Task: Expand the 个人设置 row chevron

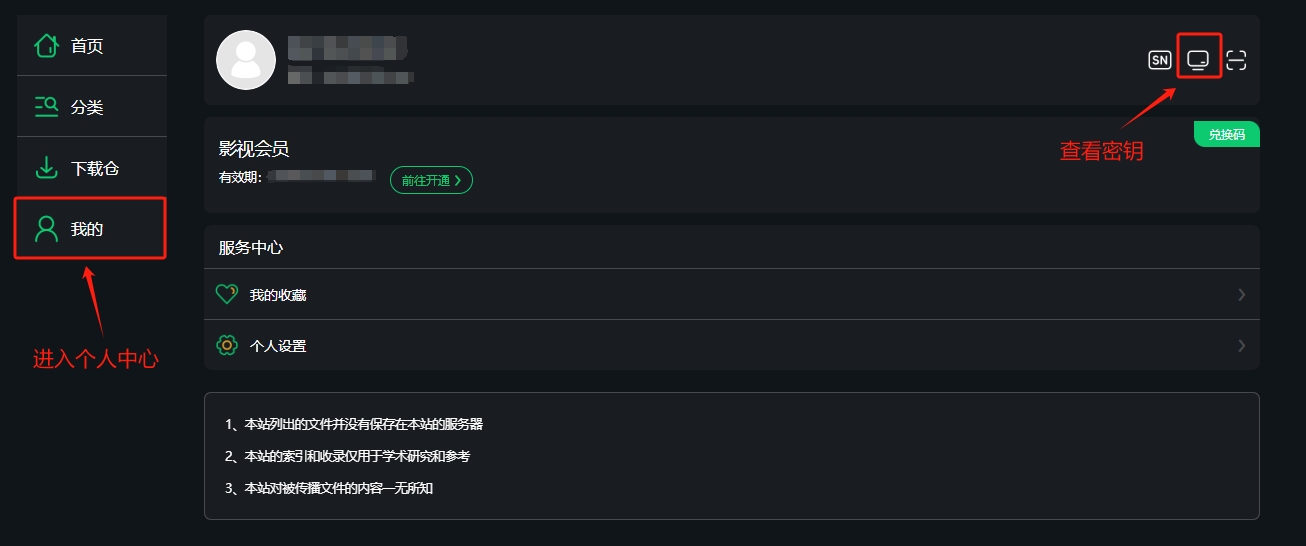Action: [1241, 346]
